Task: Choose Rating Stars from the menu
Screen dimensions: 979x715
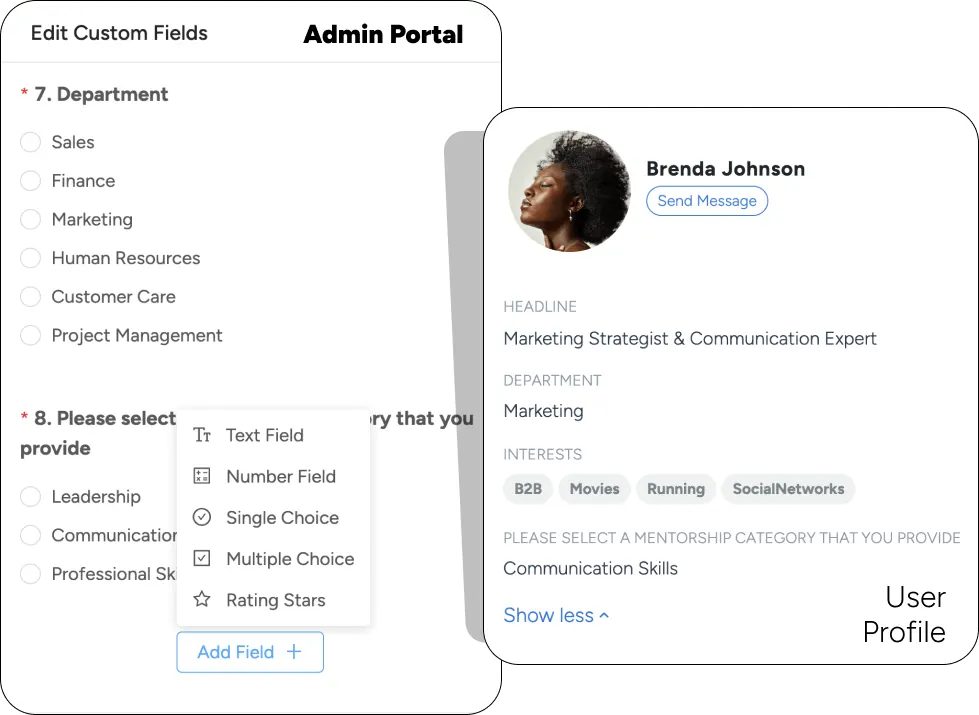Action: click(273, 599)
